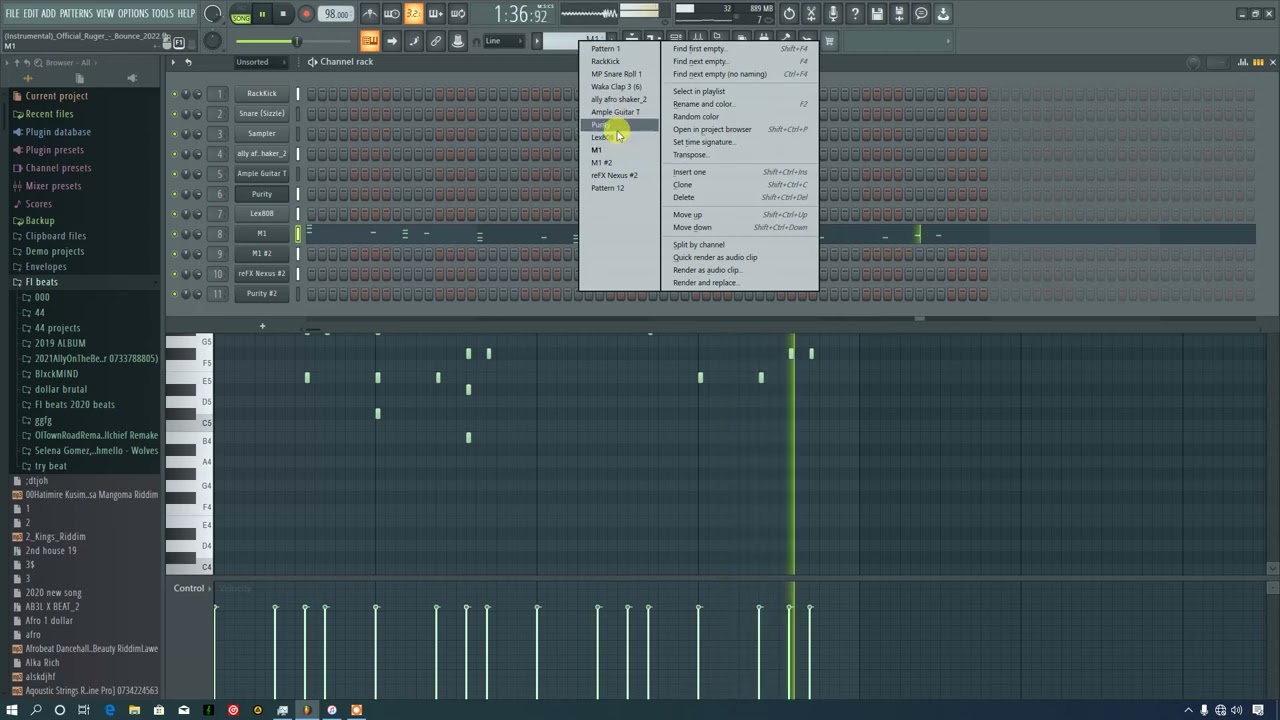Expand the Current project browser entry
This screenshot has width=1280, height=720.
56,96
